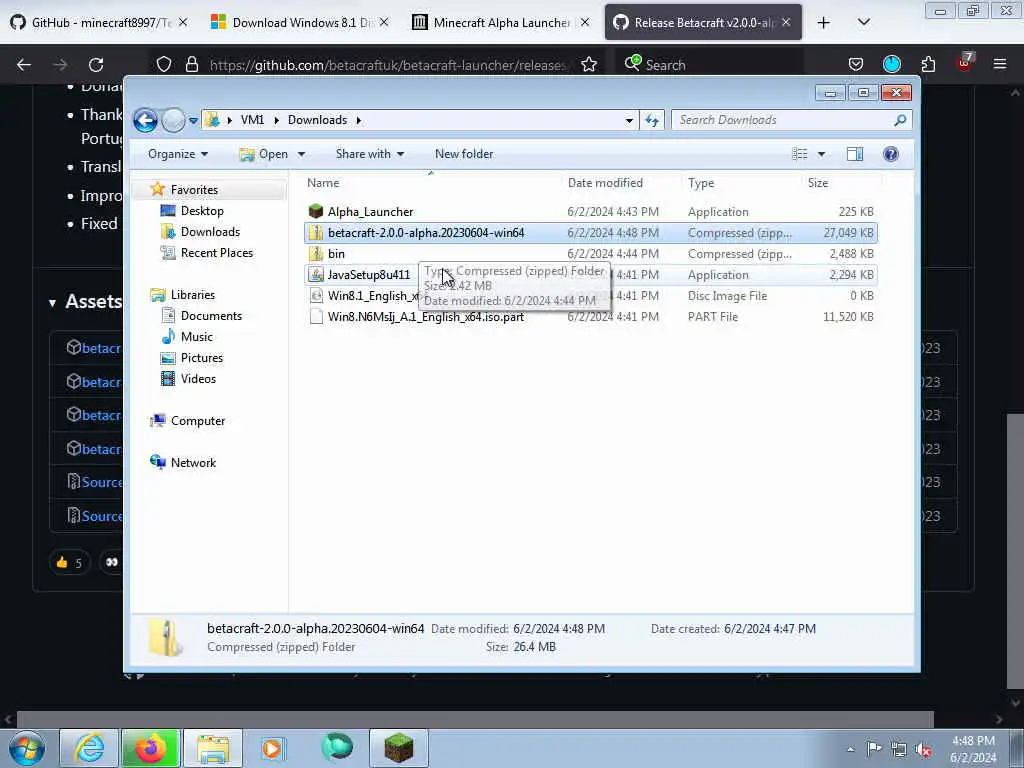Expand address bar history dropdown

coord(629,120)
